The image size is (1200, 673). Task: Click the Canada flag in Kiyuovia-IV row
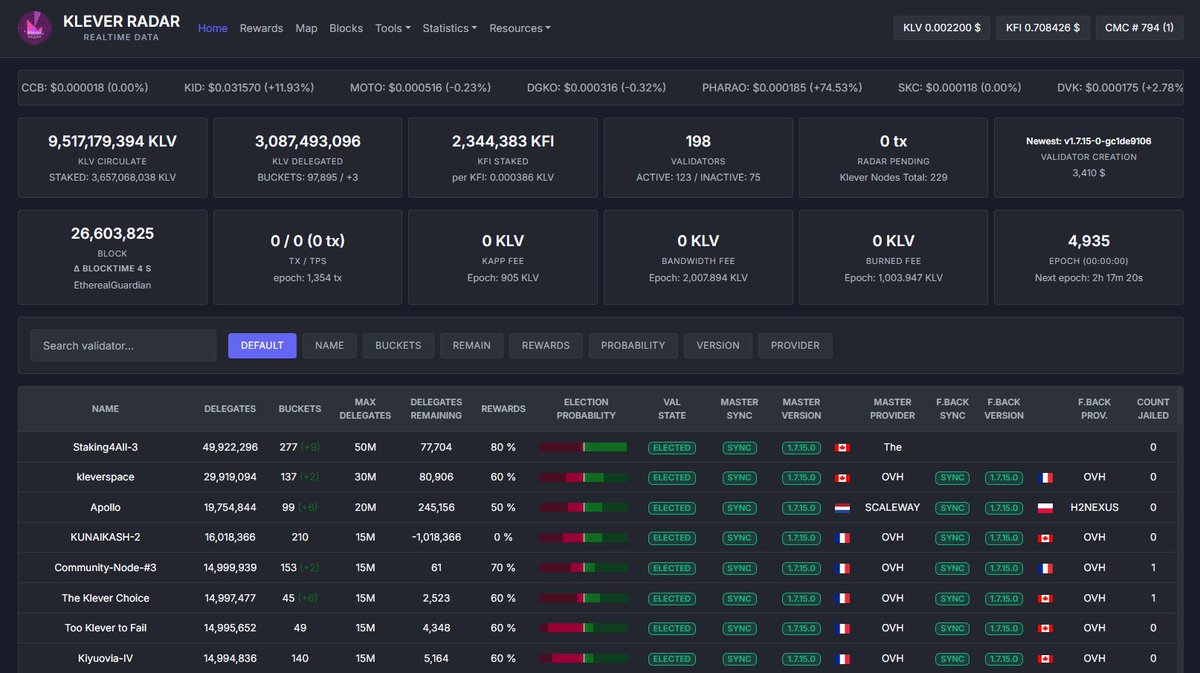(1046, 659)
